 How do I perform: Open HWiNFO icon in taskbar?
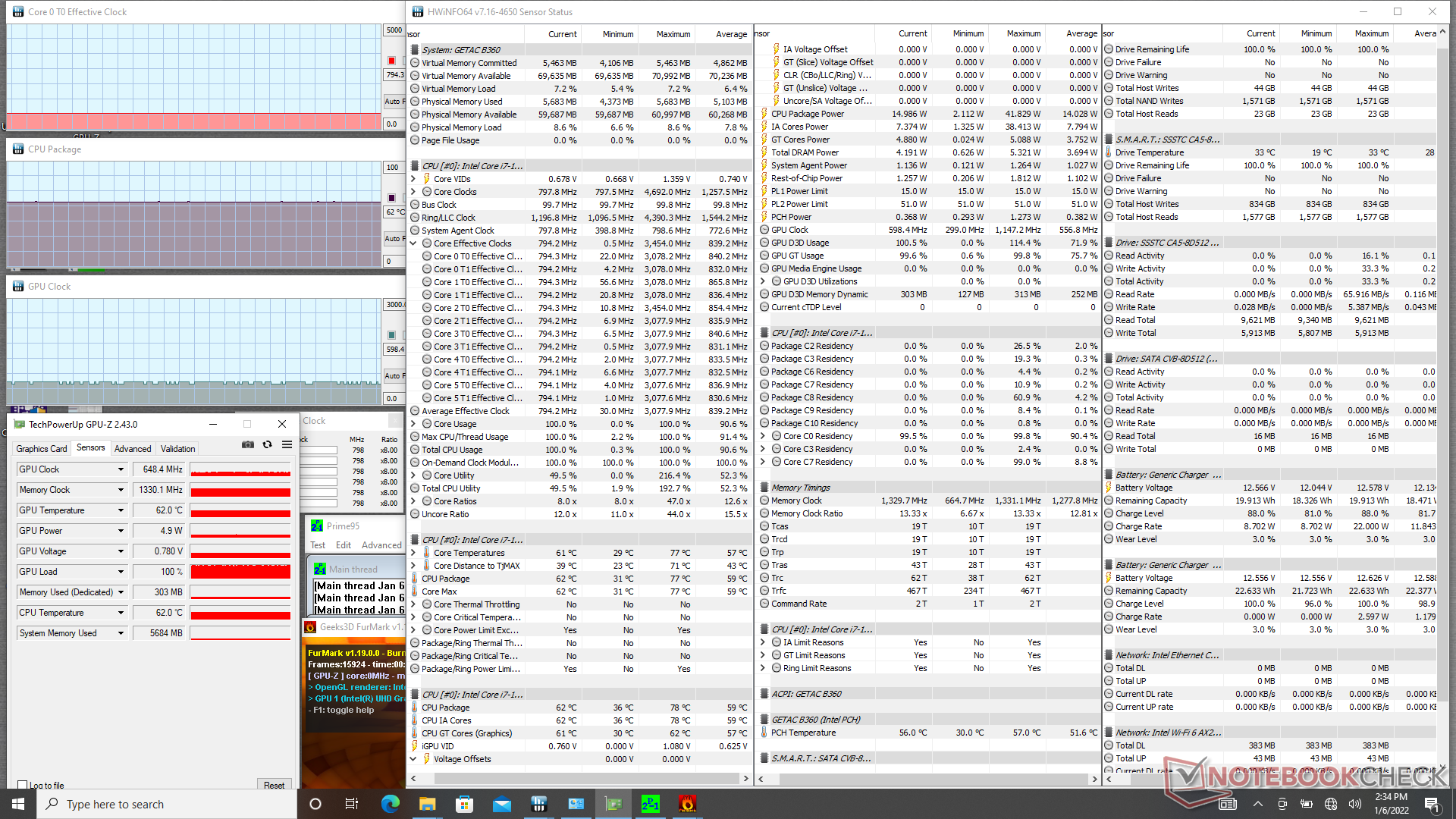pos(539,804)
